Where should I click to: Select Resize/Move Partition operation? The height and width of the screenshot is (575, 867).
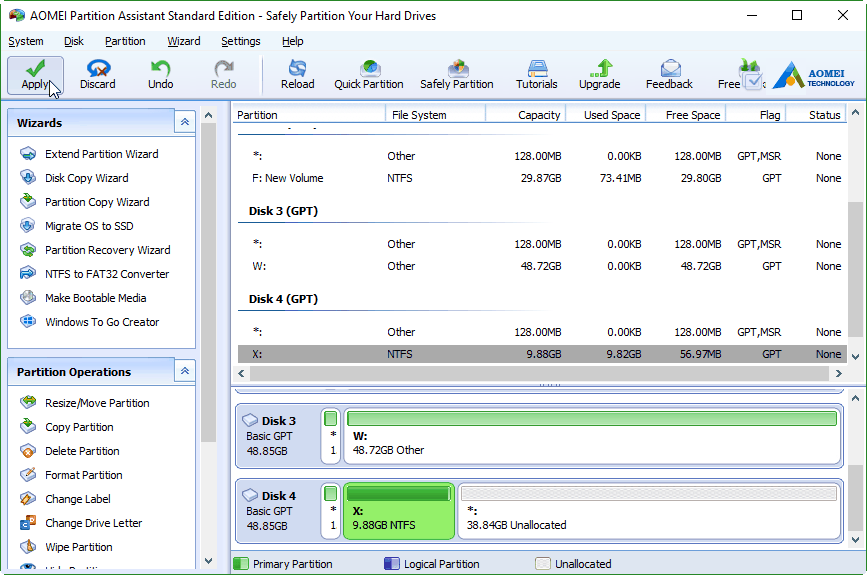[96, 403]
